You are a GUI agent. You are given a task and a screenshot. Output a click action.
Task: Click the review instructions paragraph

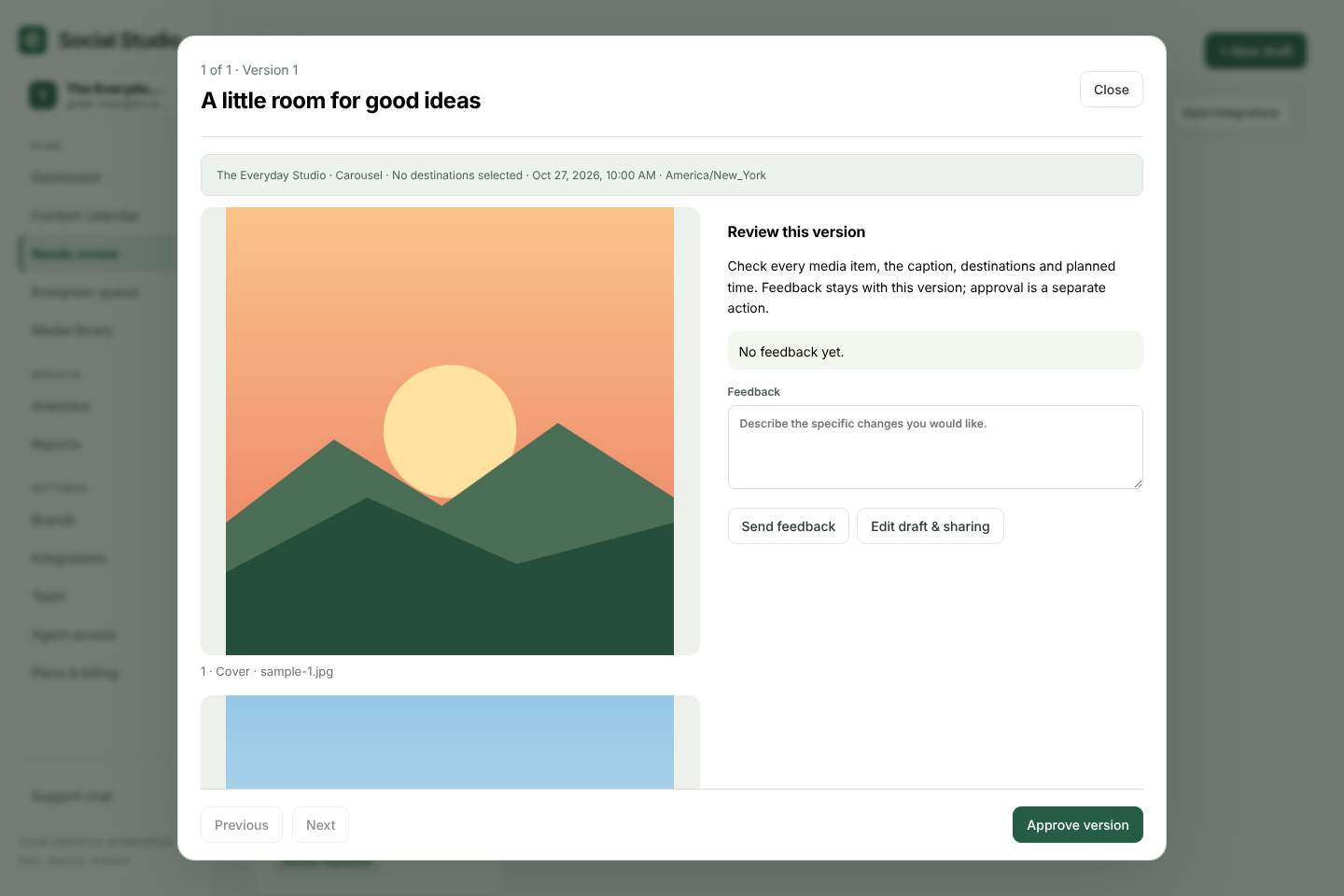coord(935,287)
